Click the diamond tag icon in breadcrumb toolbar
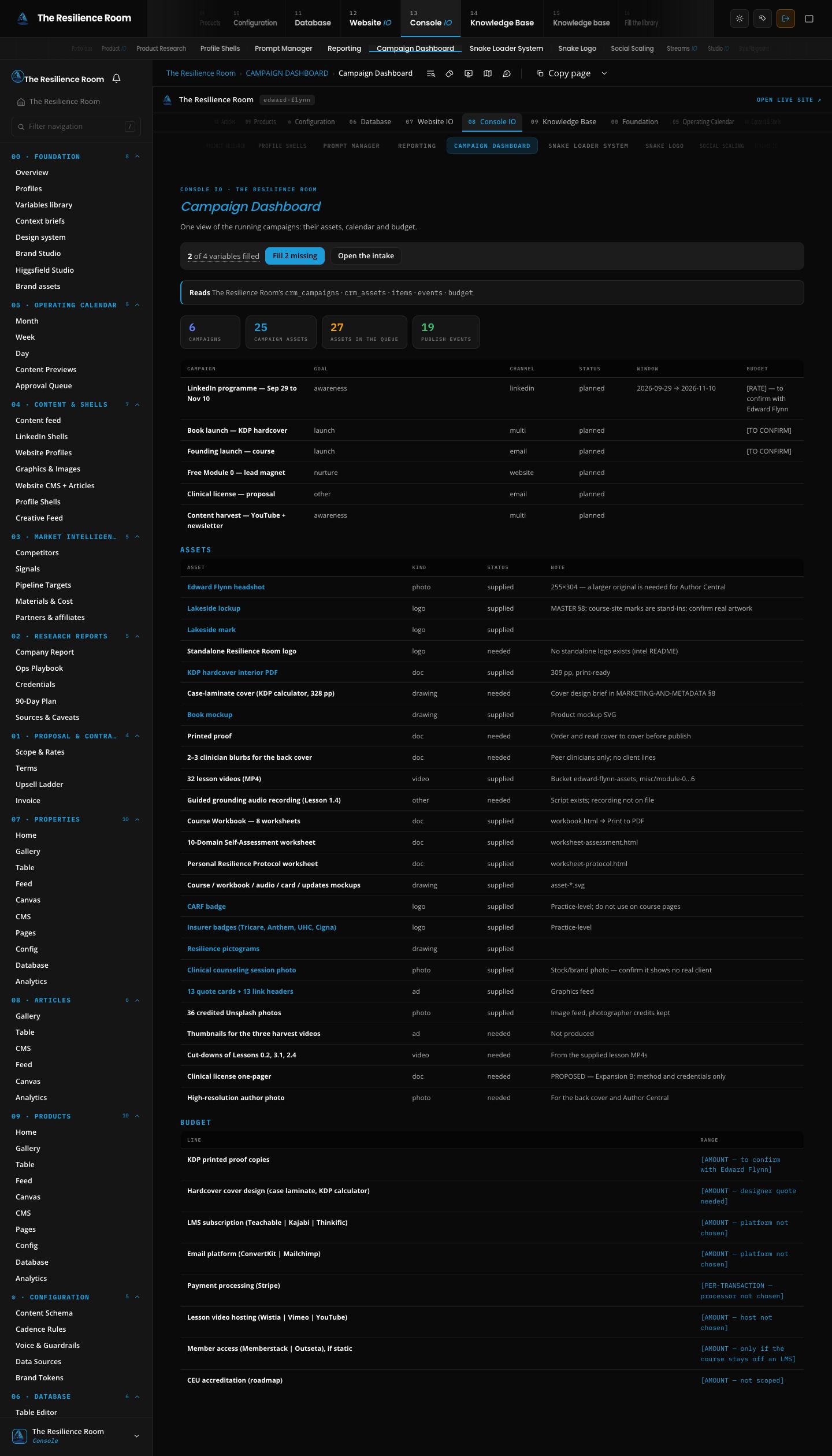This screenshot has width=832, height=1456. [450, 73]
